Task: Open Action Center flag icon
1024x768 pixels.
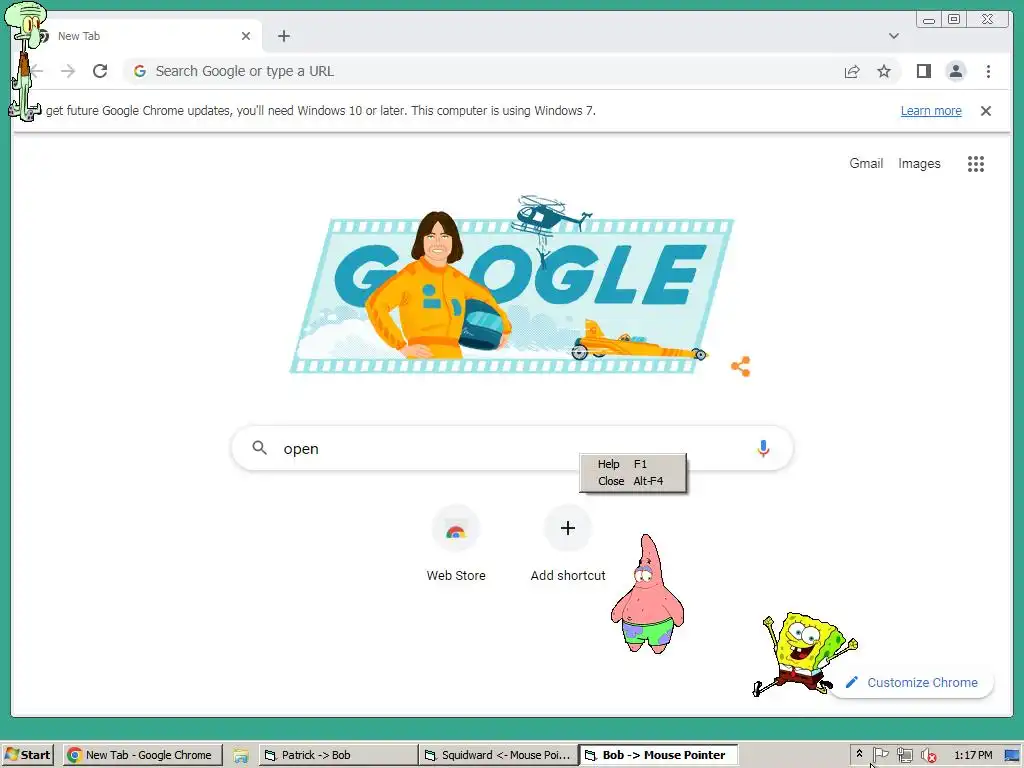Action: coord(880,755)
